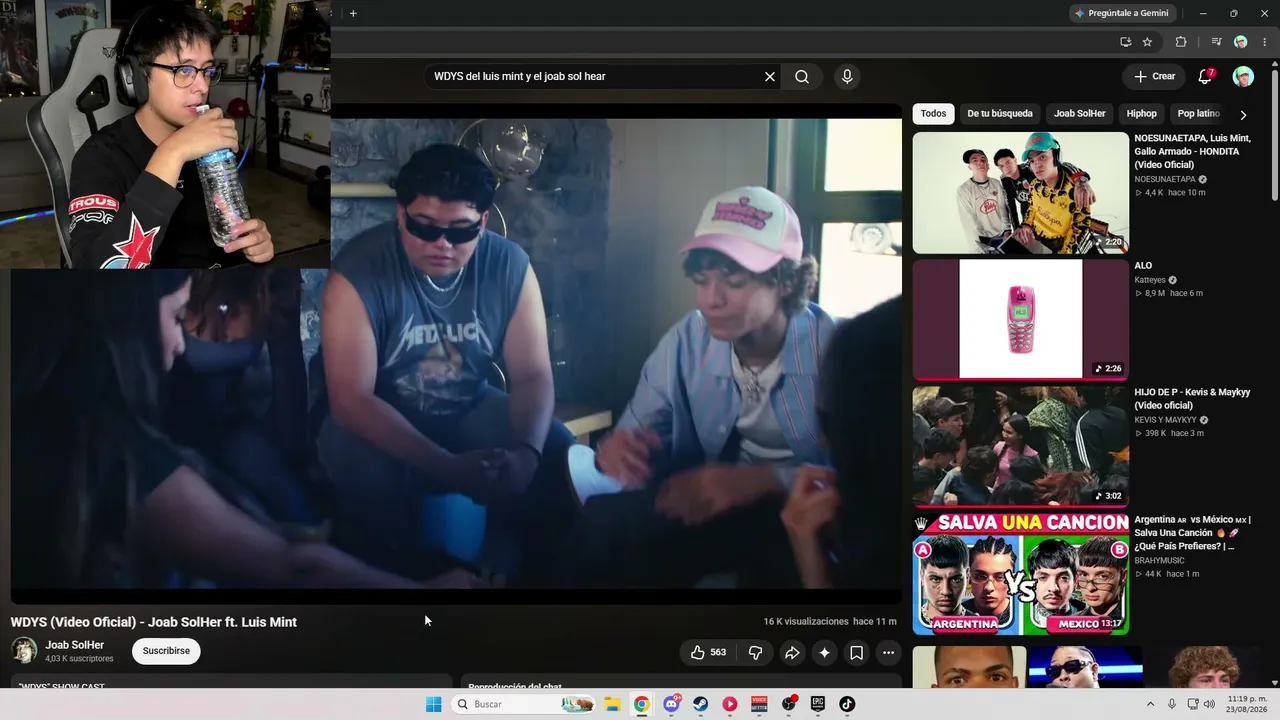Click the WDYS video title text
The image size is (1280, 720).
(154, 622)
